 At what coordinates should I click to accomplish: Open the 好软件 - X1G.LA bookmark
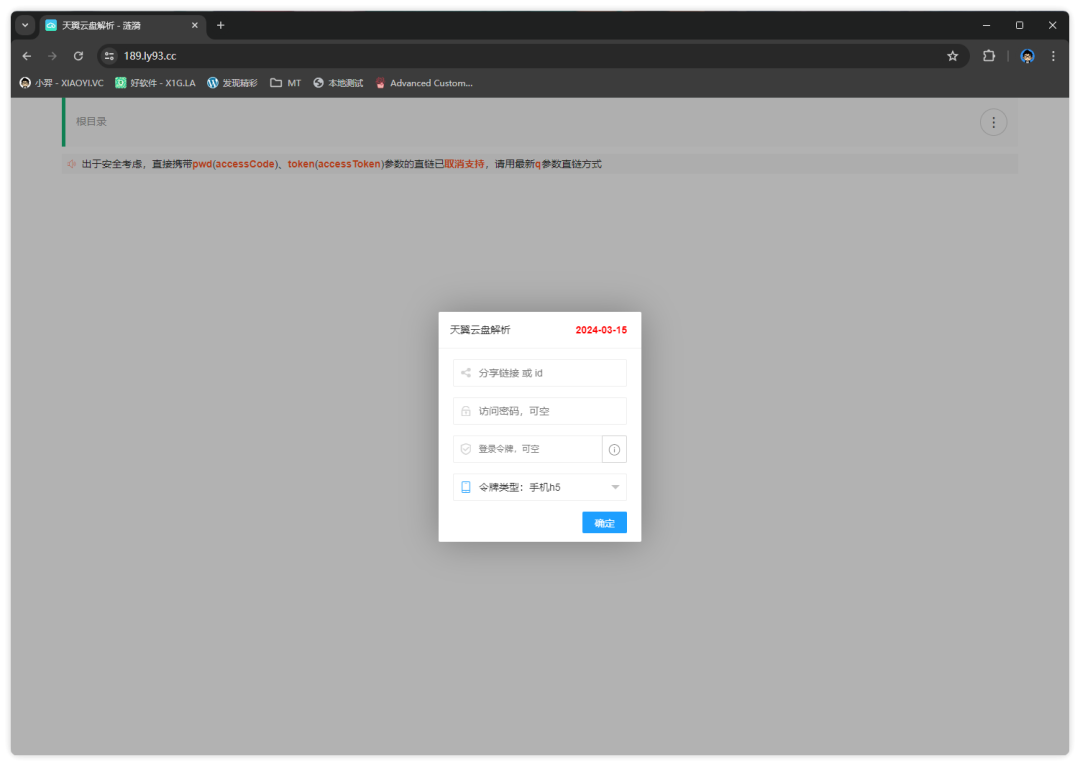click(x=155, y=83)
